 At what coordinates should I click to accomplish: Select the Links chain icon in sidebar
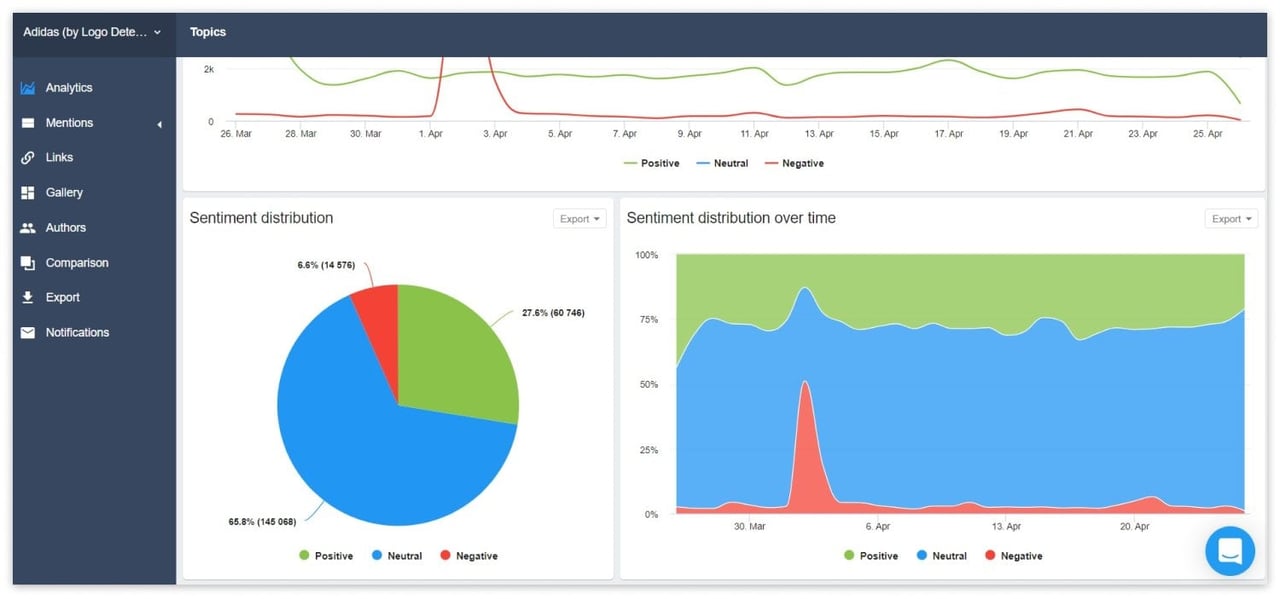(26, 157)
